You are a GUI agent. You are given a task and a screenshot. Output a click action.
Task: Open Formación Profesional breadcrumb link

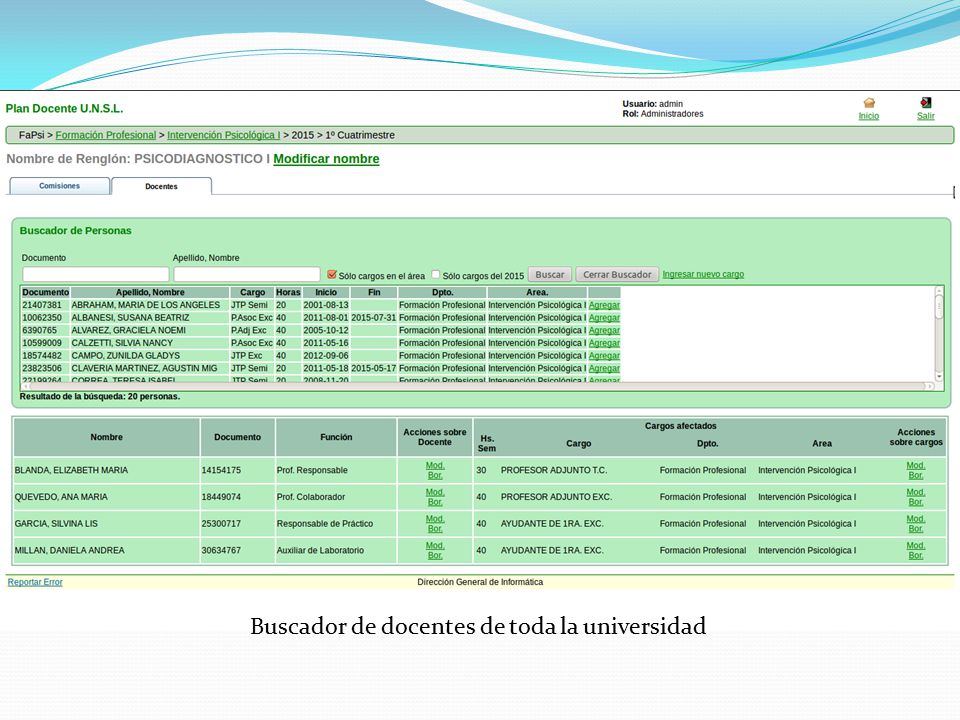pos(106,135)
